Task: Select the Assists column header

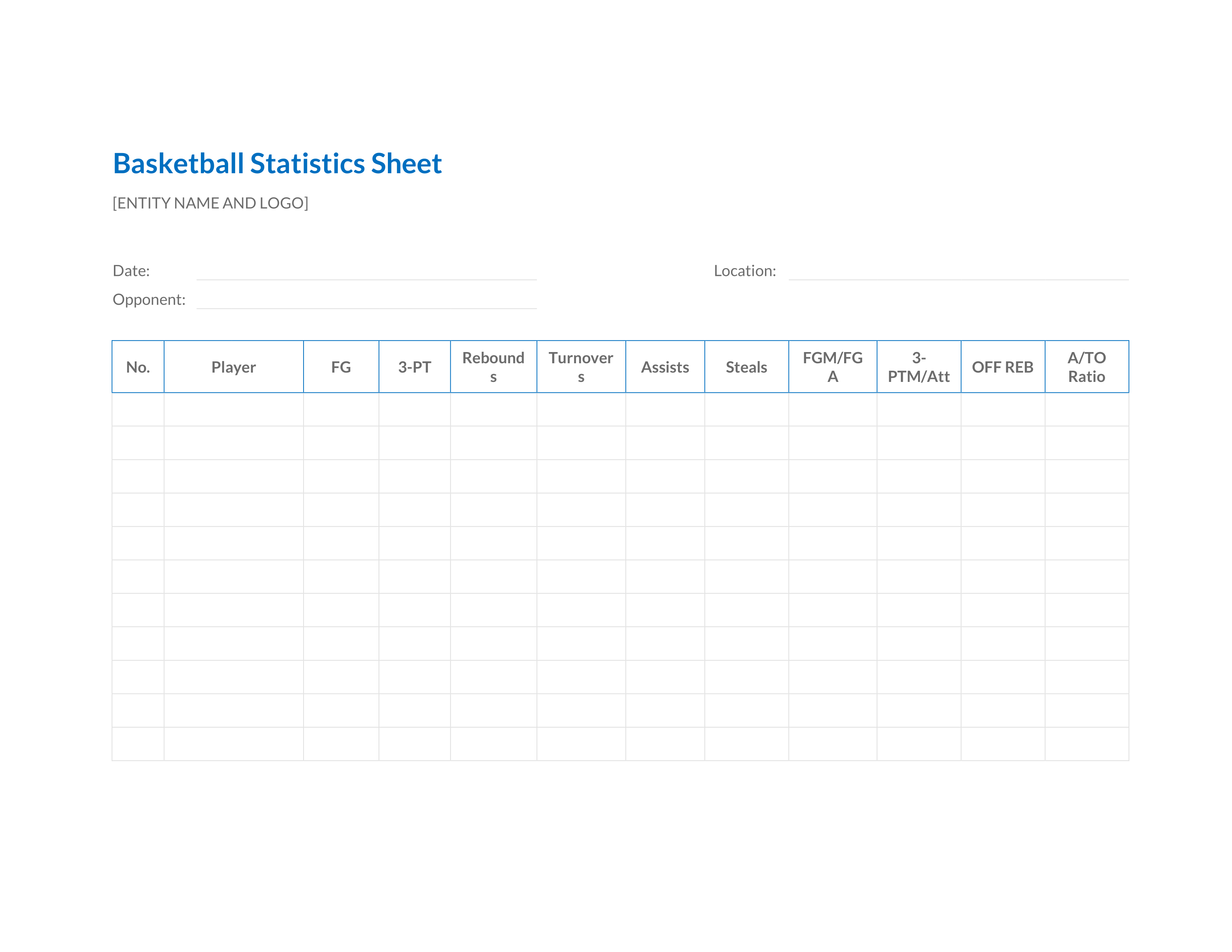Action: (x=665, y=367)
